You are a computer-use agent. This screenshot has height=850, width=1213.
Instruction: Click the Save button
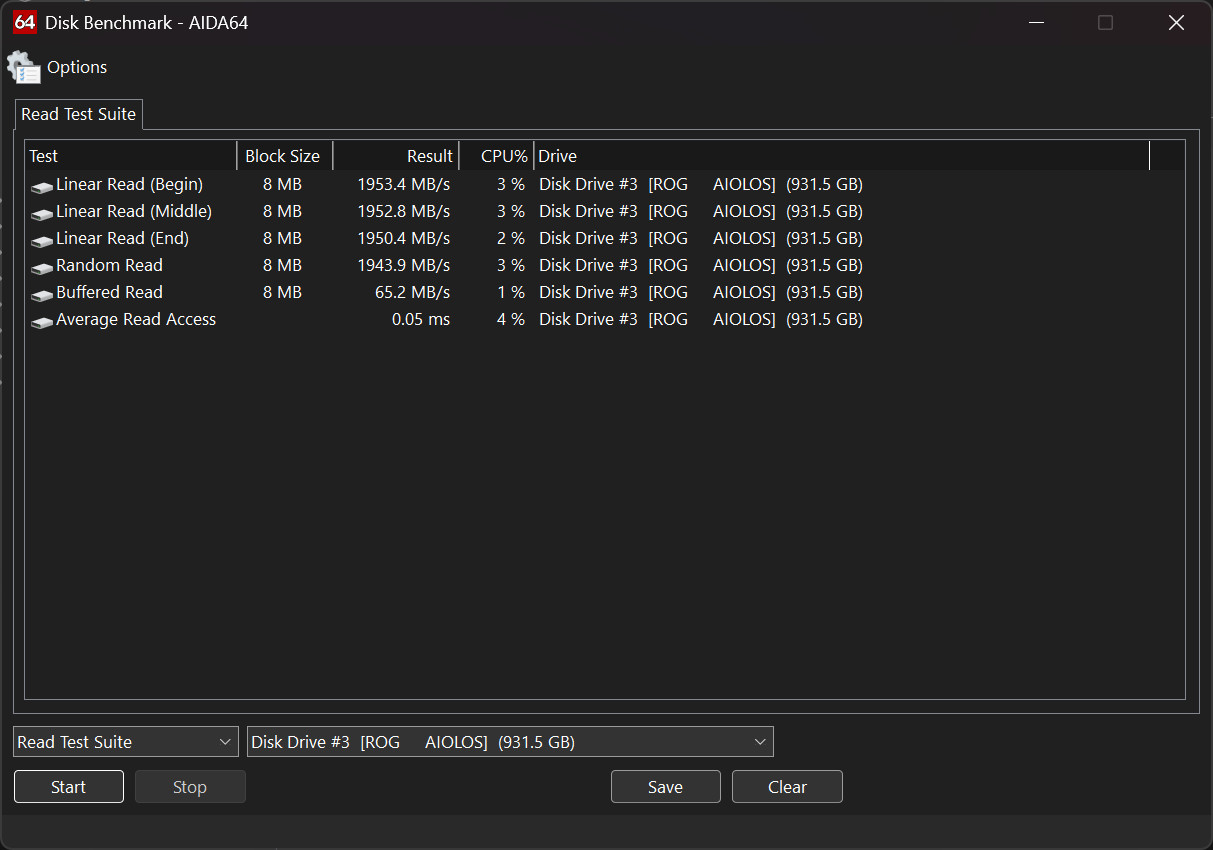pos(666,787)
